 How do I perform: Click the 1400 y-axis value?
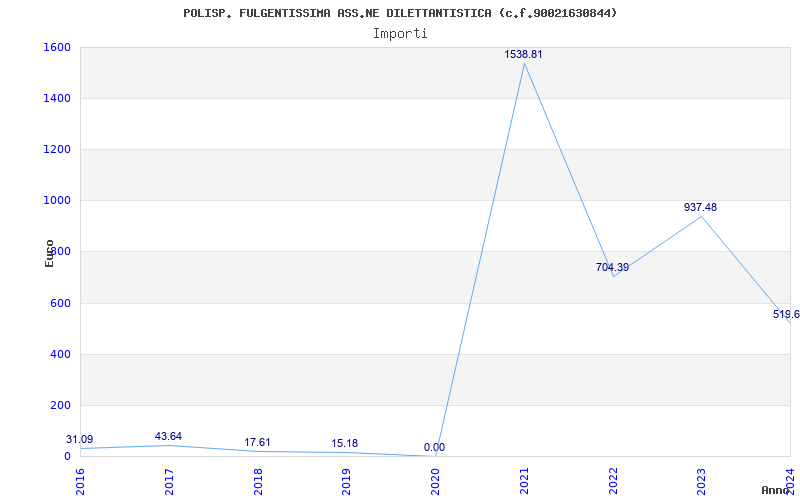tap(57, 98)
